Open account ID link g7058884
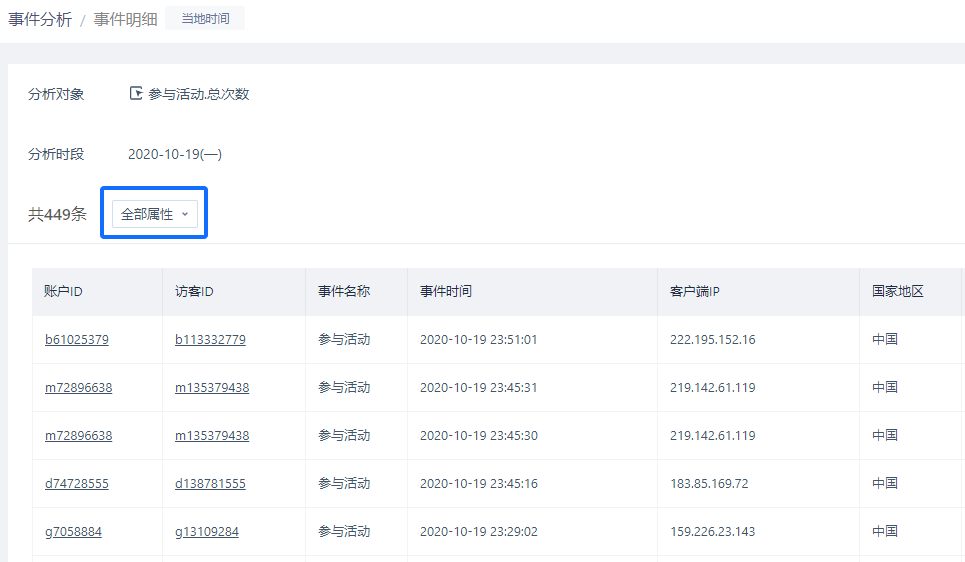This screenshot has height=562, width=965. pyautogui.click(x=73, y=532)
